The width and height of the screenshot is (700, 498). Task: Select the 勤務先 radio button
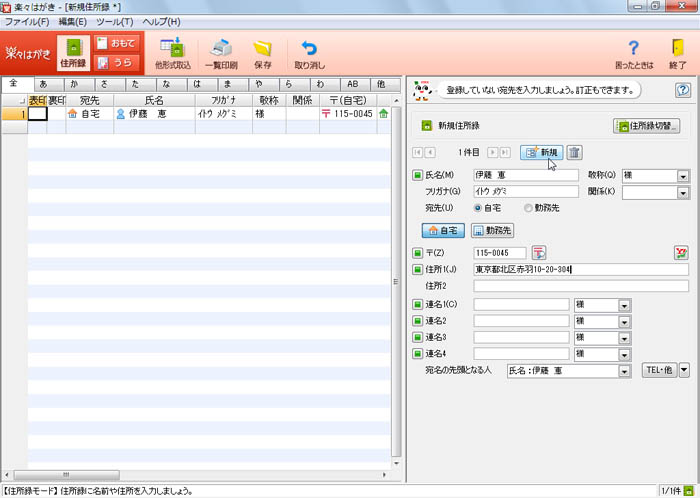(529, 208)
